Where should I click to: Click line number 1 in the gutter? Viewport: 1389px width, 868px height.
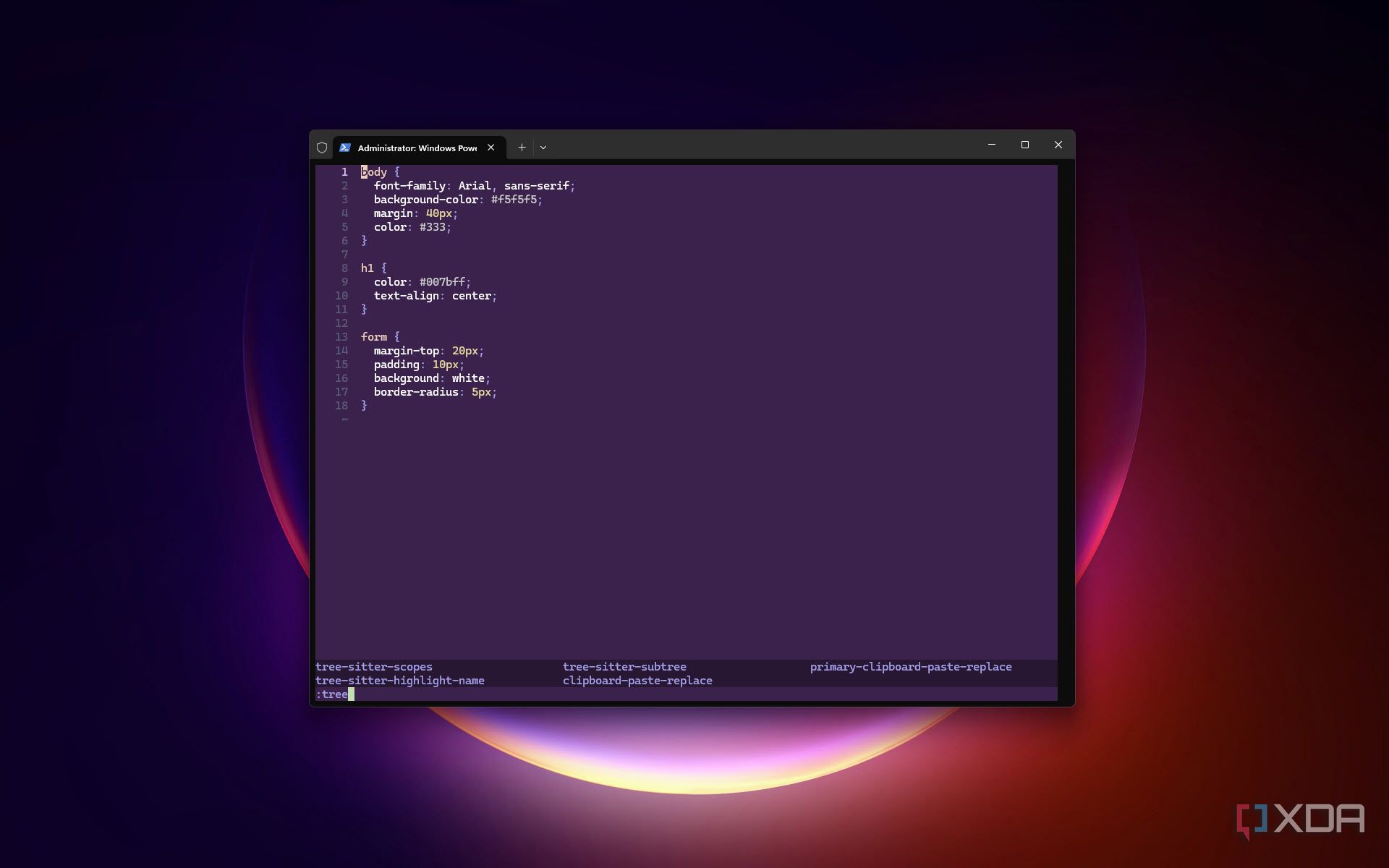[344, 172]
